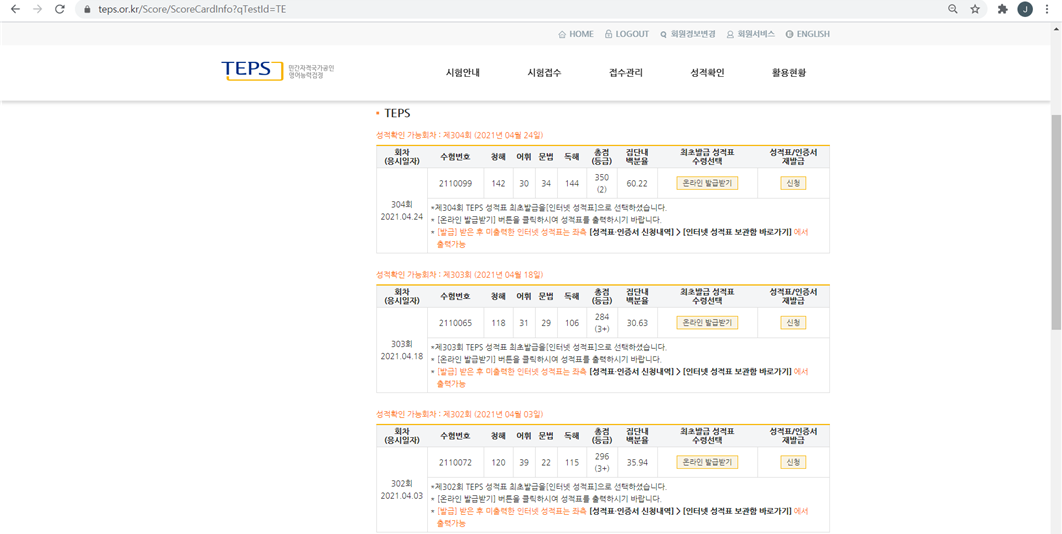Click 신청 button for 303회 test
Viewport: 1062px width, 534px height.
click(x=793, y=323)
